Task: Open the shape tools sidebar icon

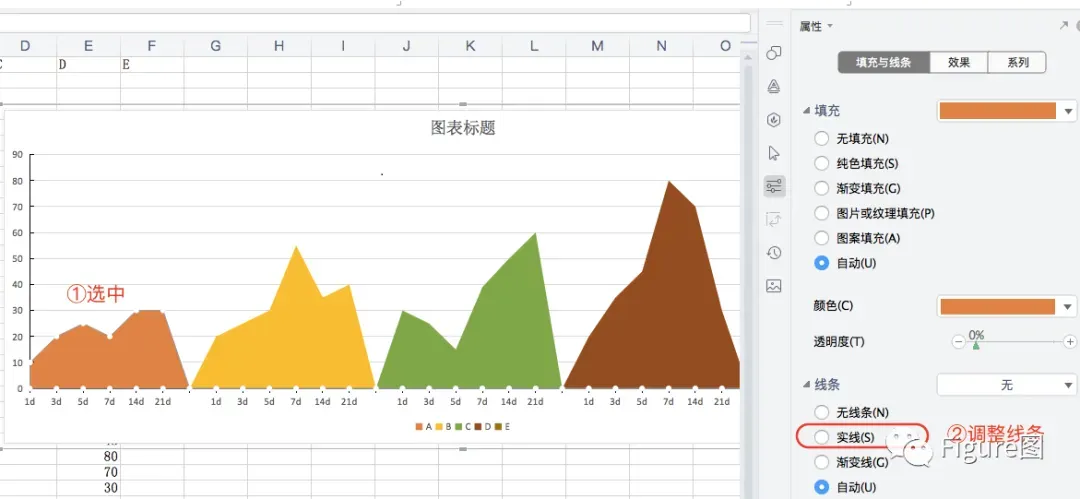Action: [x=774, y=53]
